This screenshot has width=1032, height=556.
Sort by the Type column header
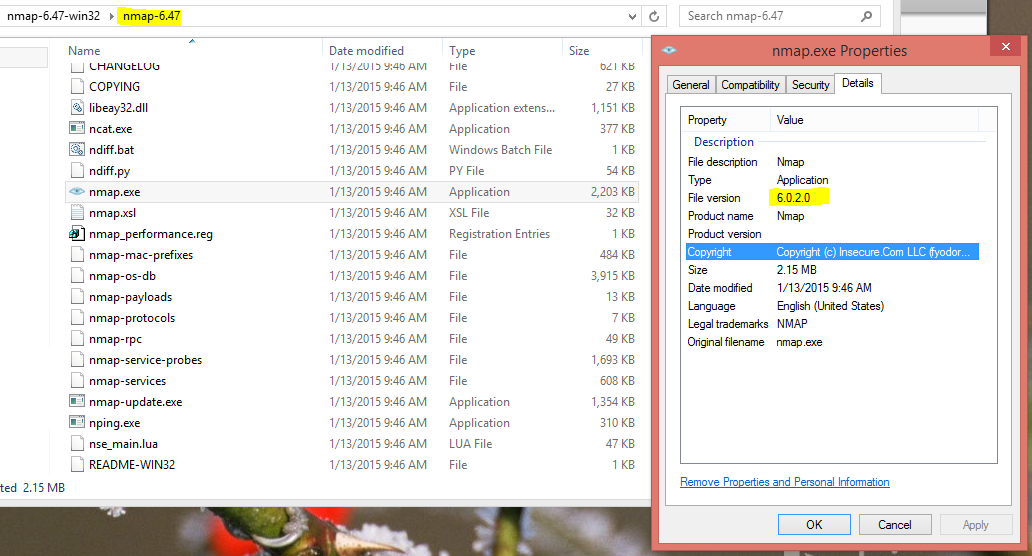click(x=462, y=51)
